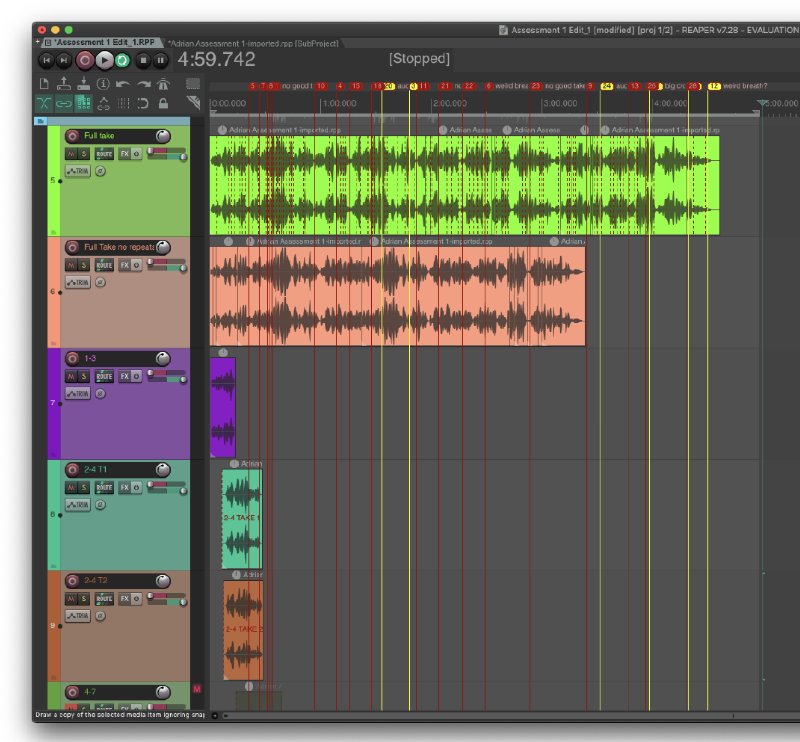Click the master track icon in the blue row
This screenshot has width=800, height=742.
click(41, 121)
